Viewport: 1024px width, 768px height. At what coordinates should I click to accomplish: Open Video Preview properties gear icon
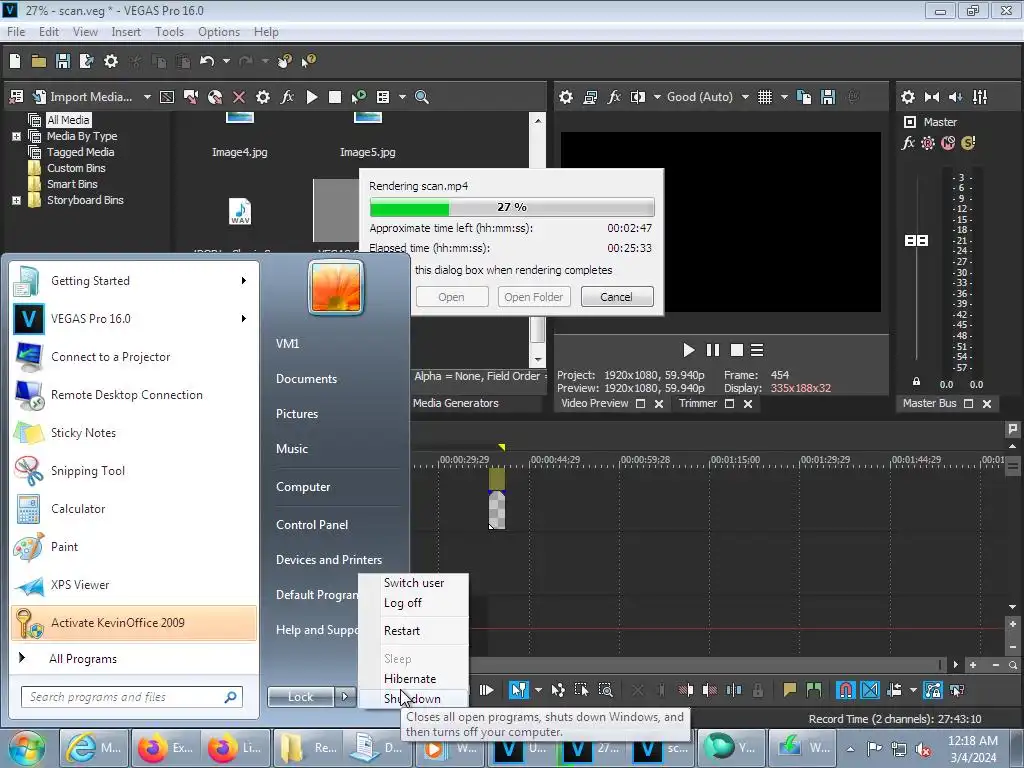(566, 97)
